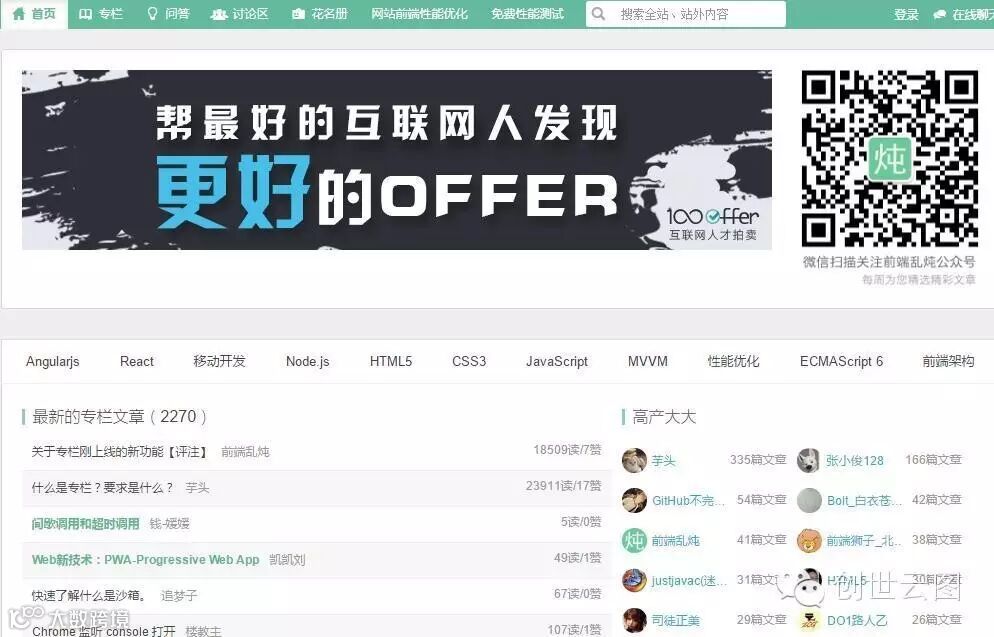Click the chat bubble icon beside 在线聊天
The height and width of the screenshot is (637, 994).
[940, 15]
